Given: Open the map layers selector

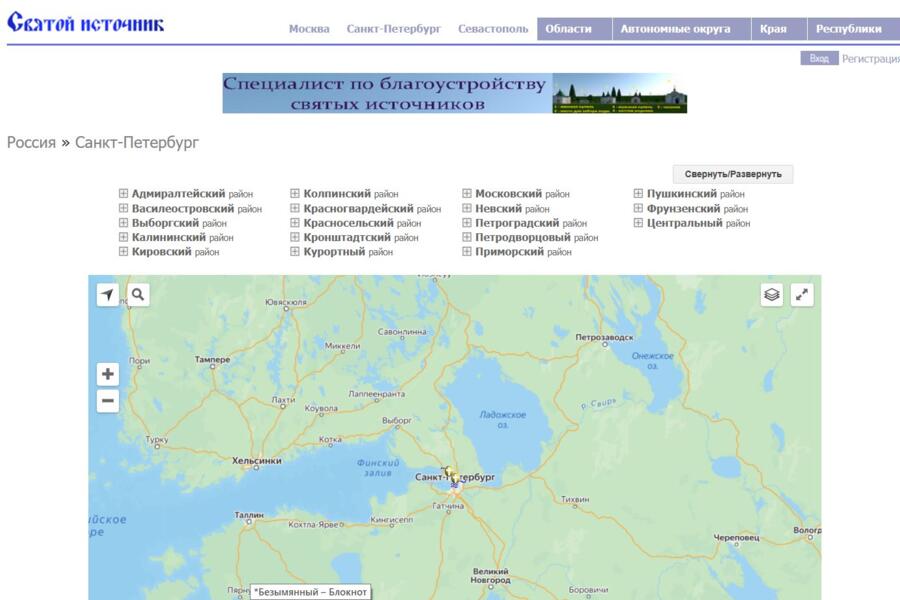Looking at the screenshot, I should coord(772,294).
